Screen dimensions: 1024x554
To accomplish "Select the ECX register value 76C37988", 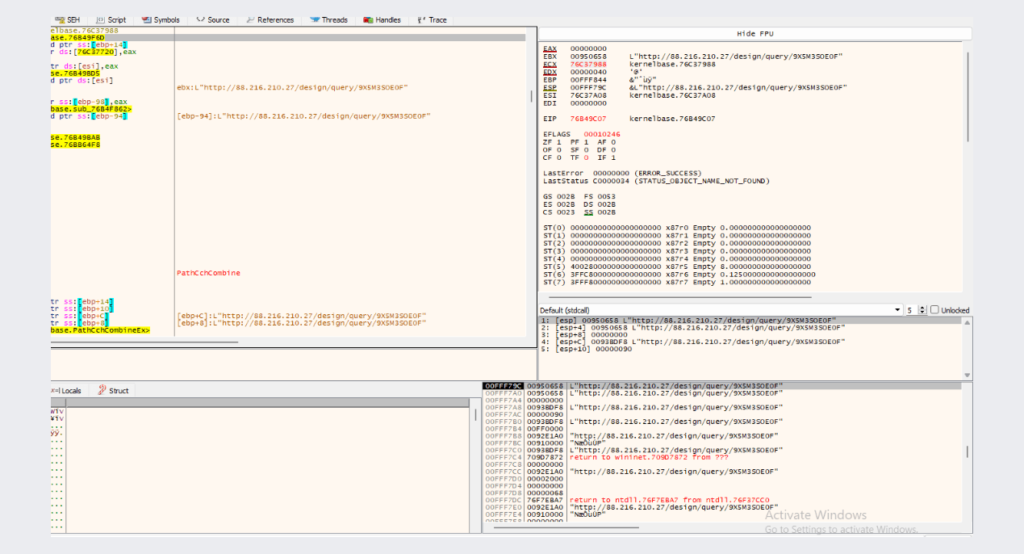I will pos(588,65).
